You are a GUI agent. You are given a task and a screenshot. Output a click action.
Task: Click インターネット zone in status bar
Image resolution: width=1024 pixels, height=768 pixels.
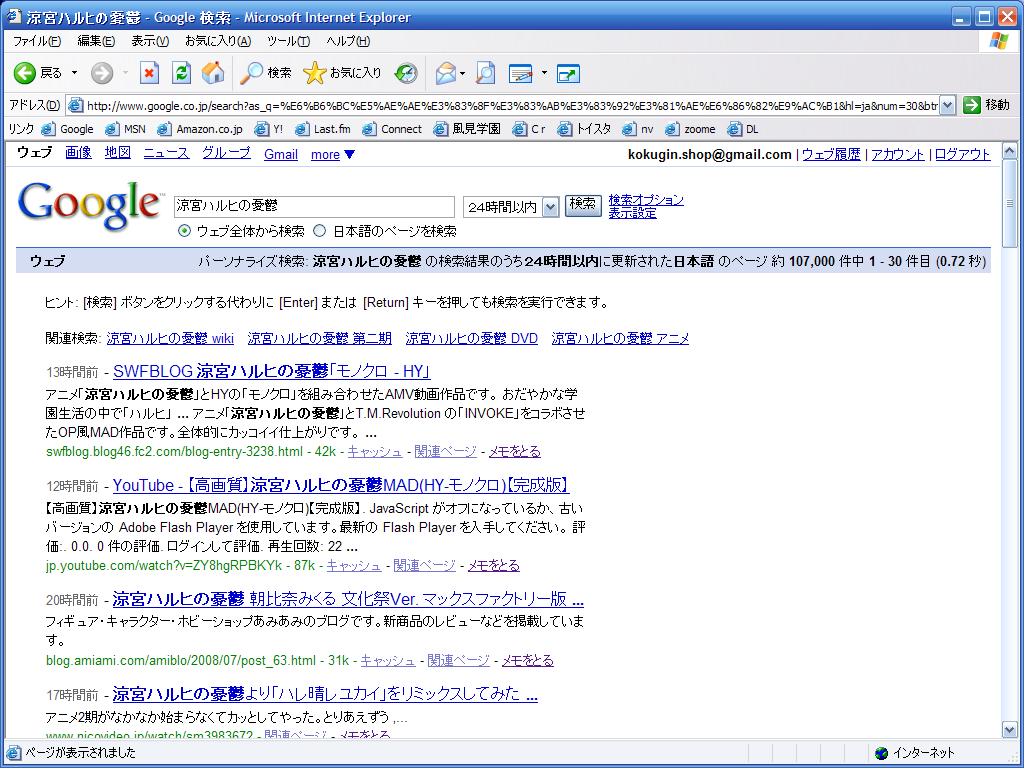pos(916,753)
